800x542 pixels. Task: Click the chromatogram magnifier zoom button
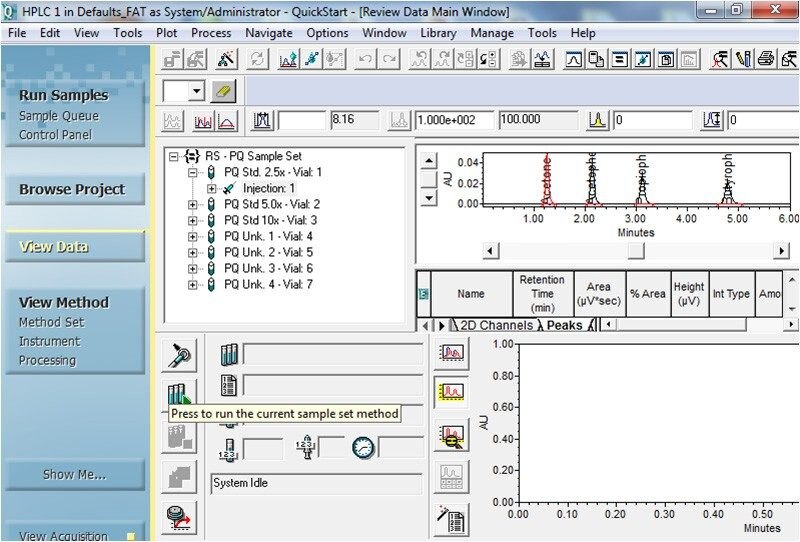[x=452, y=435]
